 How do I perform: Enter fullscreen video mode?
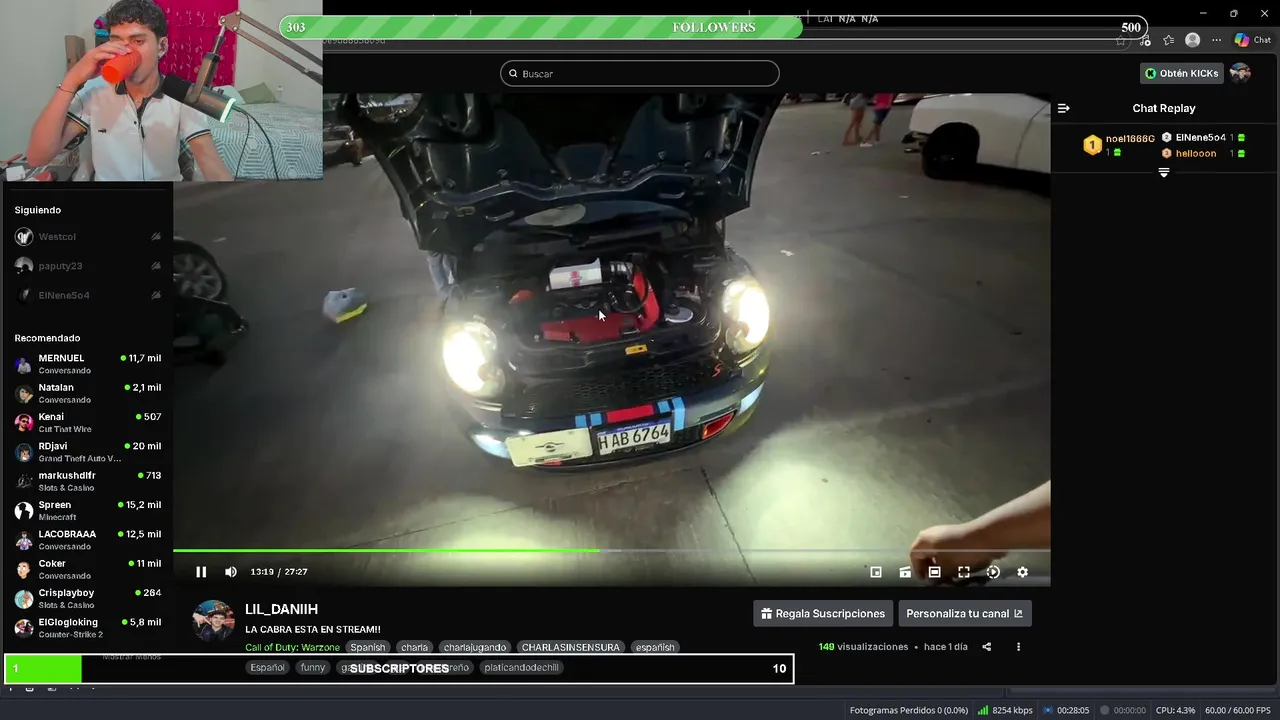click(964, 572)
